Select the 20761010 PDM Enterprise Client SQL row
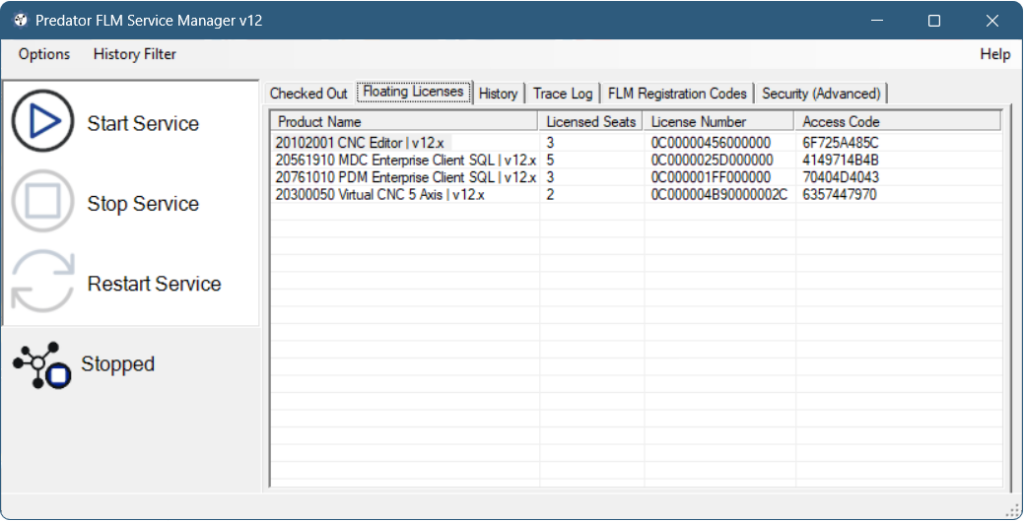The width and height of the screenshot is (1024, 521). pos(637,177)
